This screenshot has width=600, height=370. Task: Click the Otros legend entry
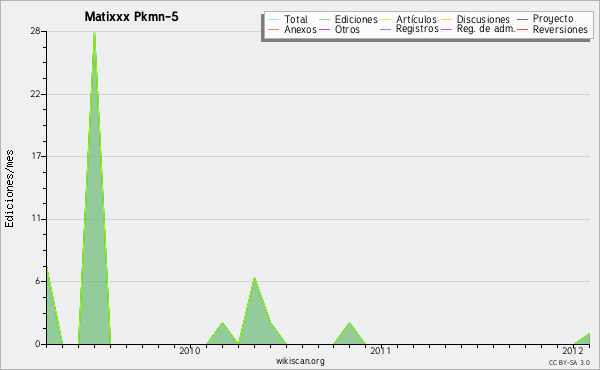pos(347,29)
